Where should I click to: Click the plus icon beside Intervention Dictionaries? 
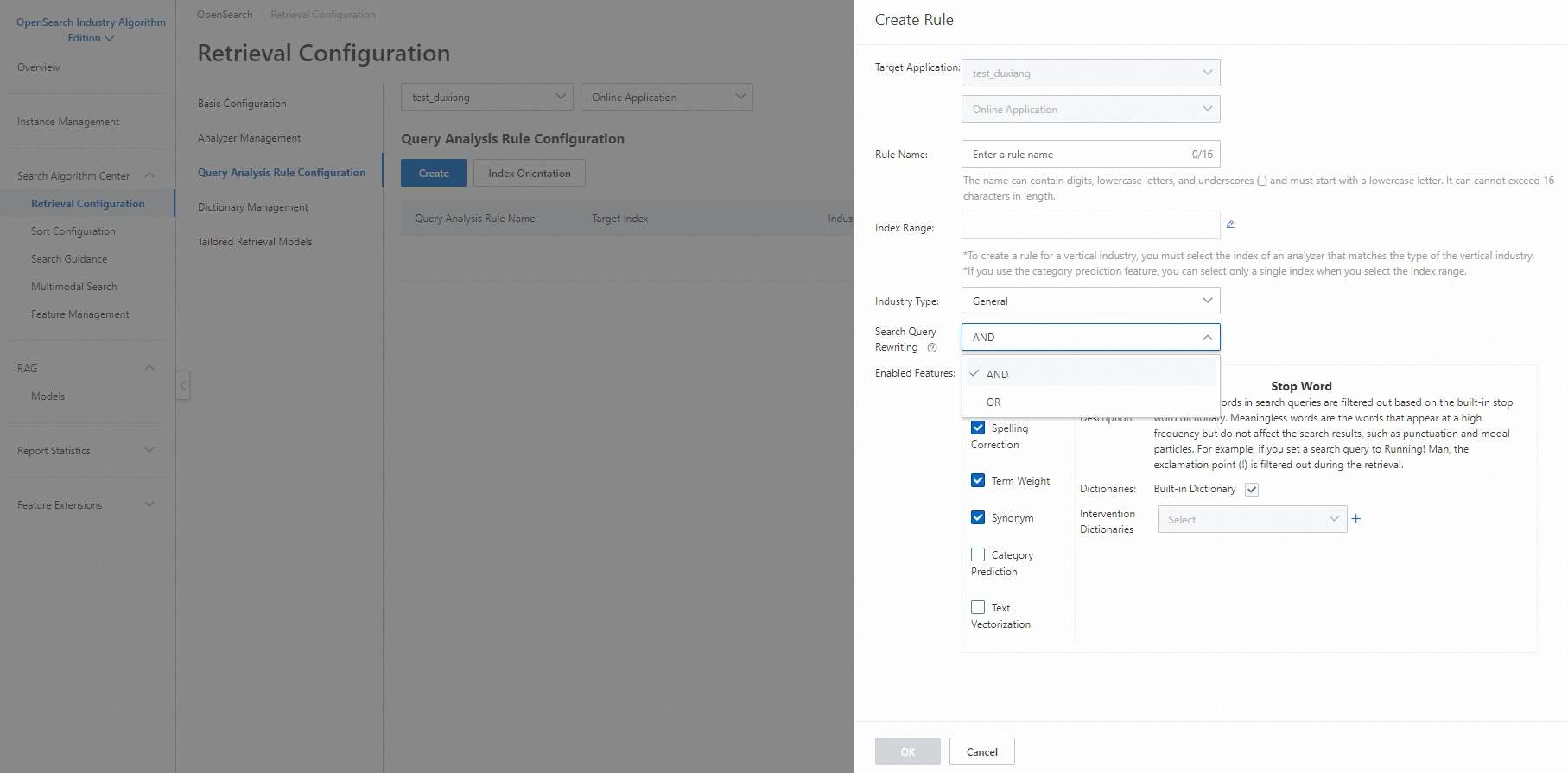(x=1356, y=519)
